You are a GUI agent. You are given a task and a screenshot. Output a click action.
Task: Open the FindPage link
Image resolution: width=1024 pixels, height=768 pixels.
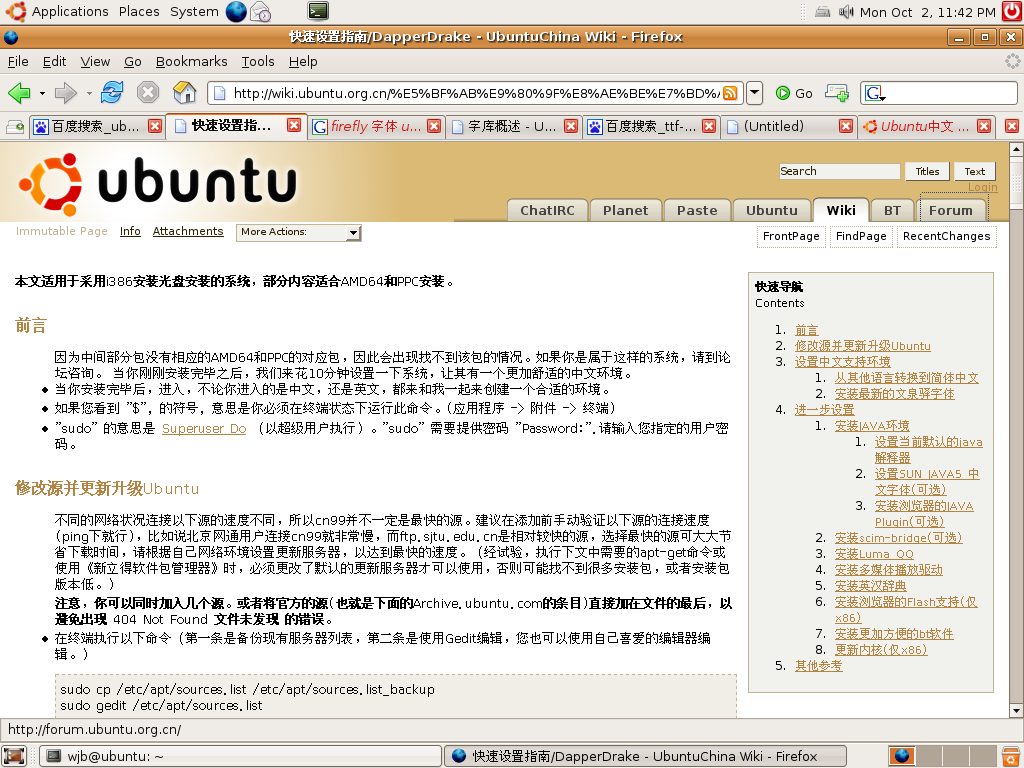pyautogui.click(x=861, y=236)
